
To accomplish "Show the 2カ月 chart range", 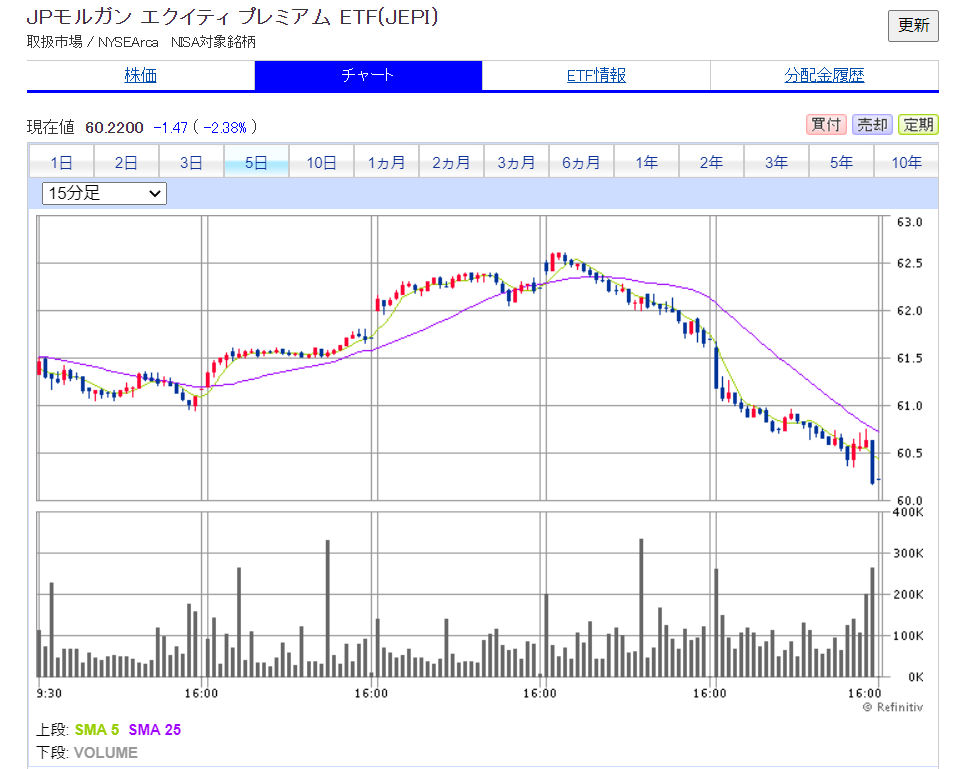I will (x=452, y=162).
